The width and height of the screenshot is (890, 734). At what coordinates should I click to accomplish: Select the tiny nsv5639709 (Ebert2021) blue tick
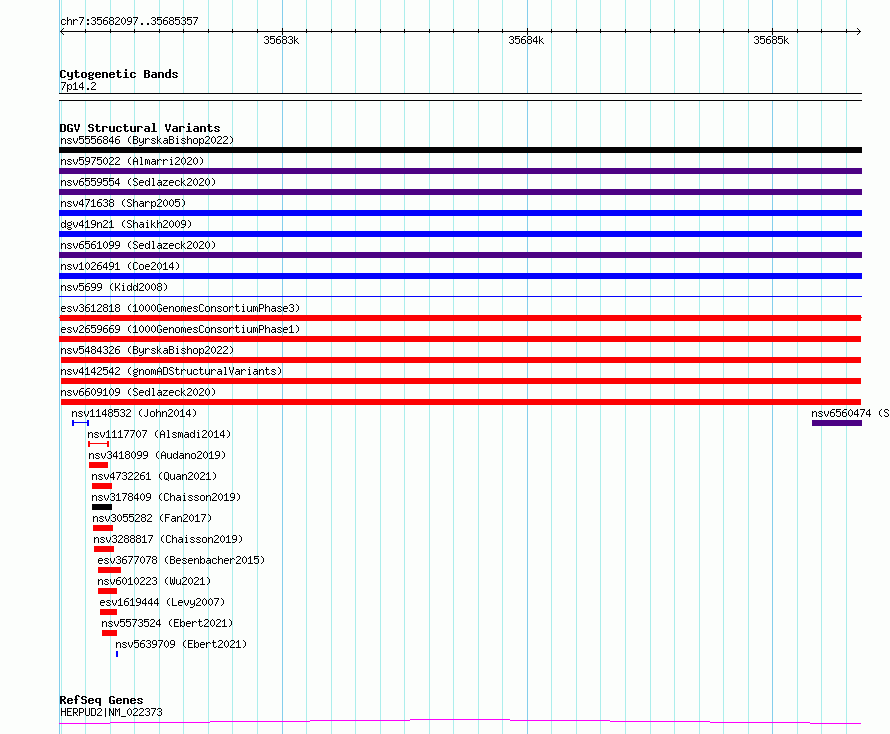(117, 654)
